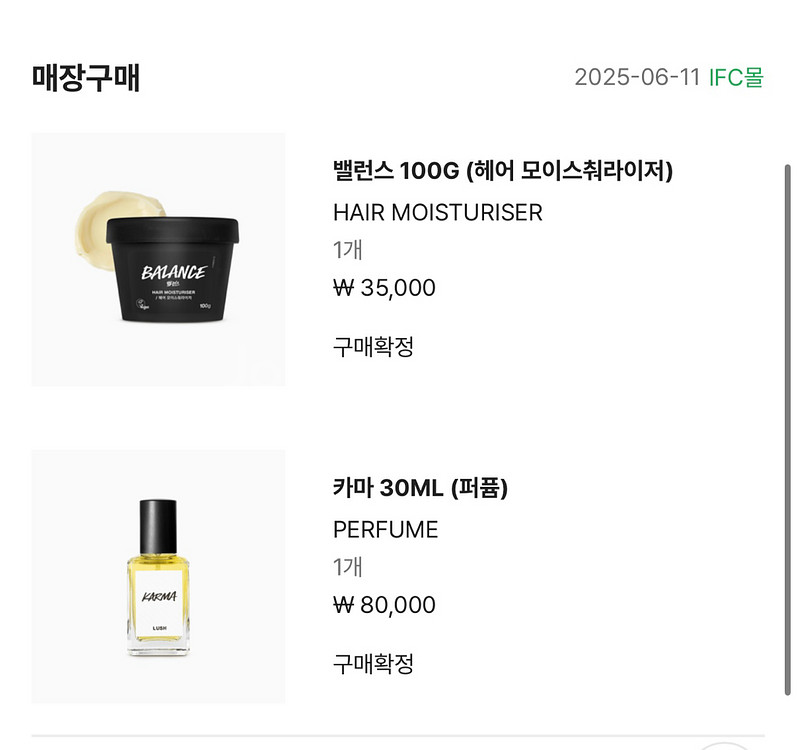Viewport: 797px width, 750px height.
Task: Click the 1개 quantity for Karma perfume
Action: pyautogui.click(x=347, y=567)
